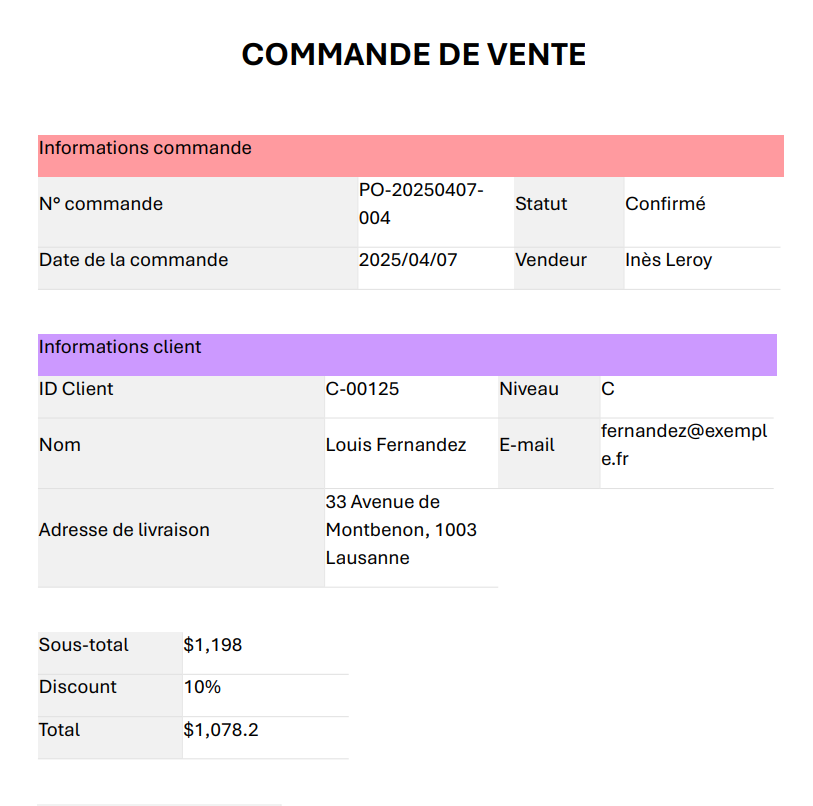Click the Vendeur label cell
The image size is (813, 806).
pyautogui.click(x=551, y=260)
